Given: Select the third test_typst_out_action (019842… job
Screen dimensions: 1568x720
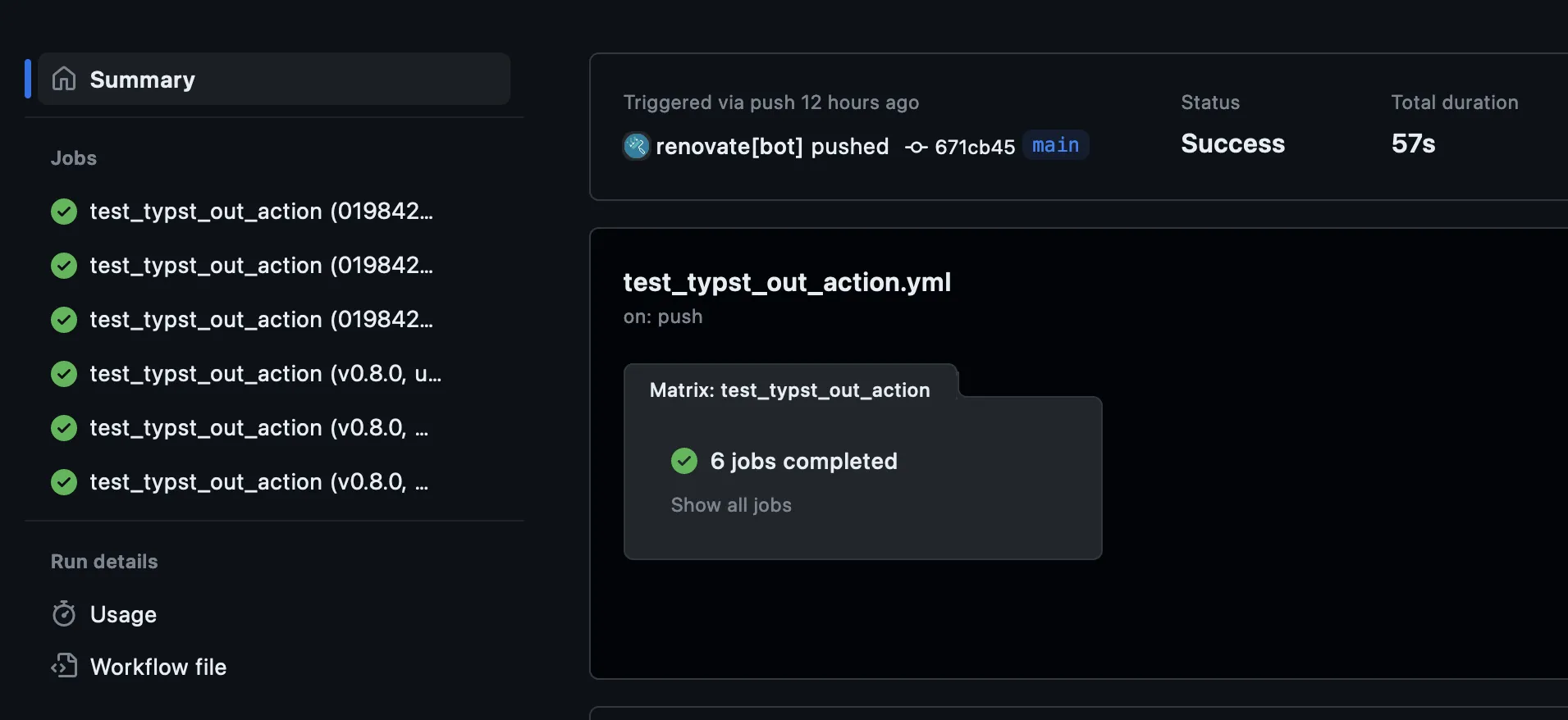Looking at the screenshot, I should pos(261,320).
